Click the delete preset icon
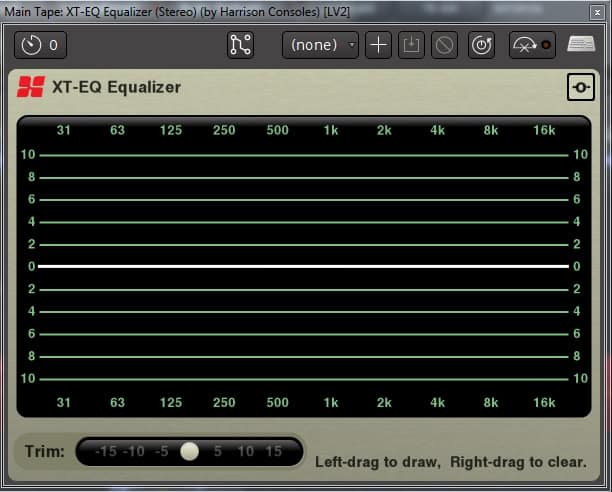 tap(445, 45)
